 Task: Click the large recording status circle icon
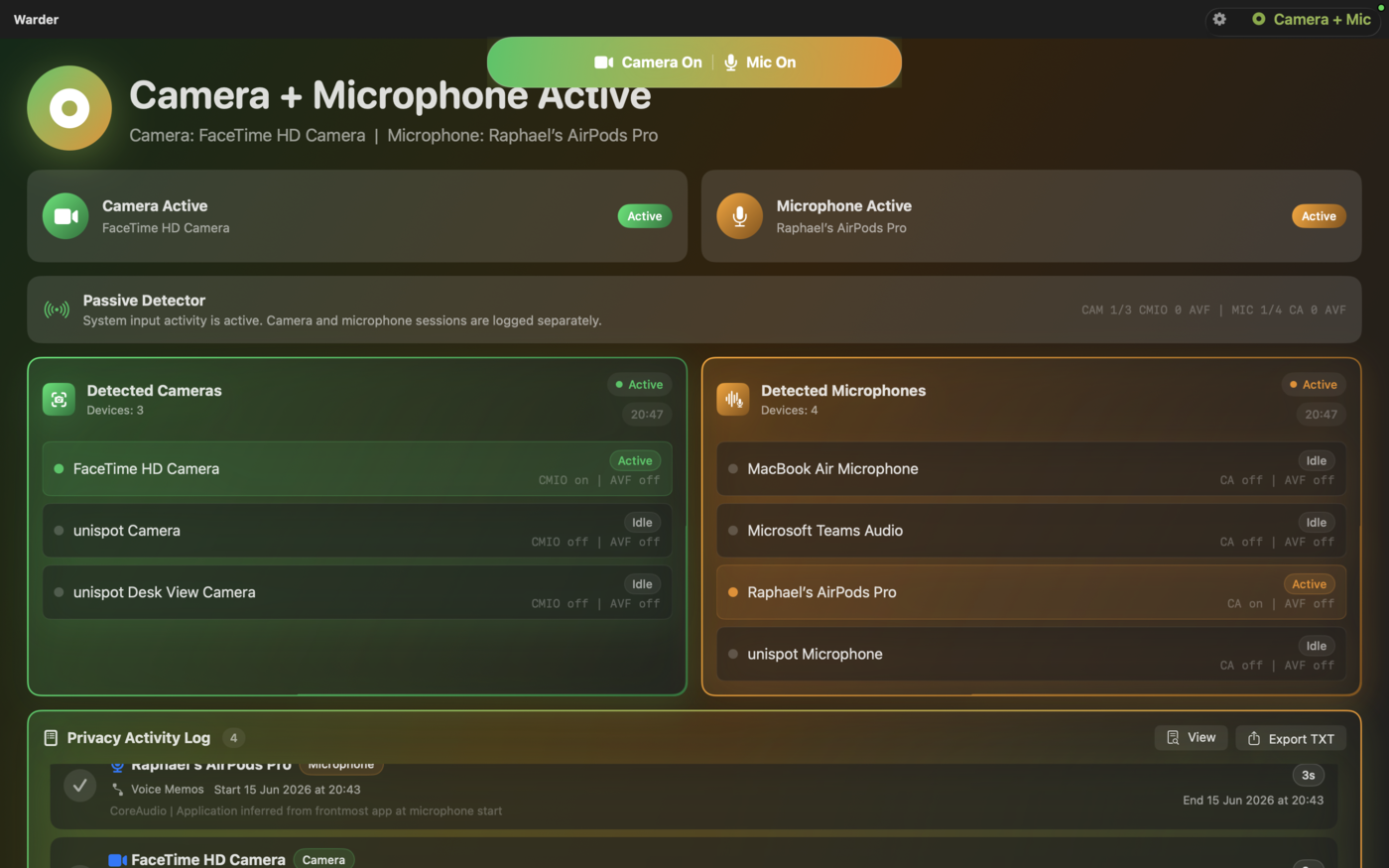pyautogui.click(x=69, y=108)
